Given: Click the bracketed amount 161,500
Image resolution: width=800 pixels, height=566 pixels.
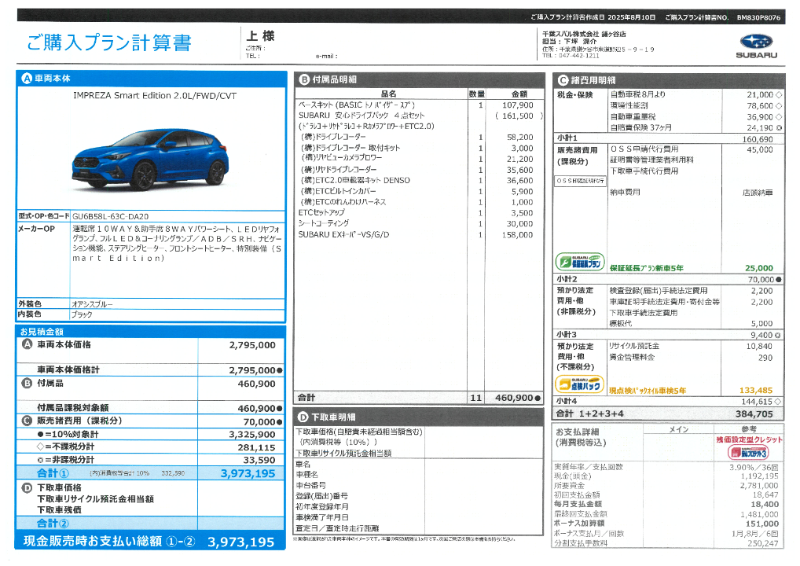Looking at the screenshot, I should tap(517, 116).
